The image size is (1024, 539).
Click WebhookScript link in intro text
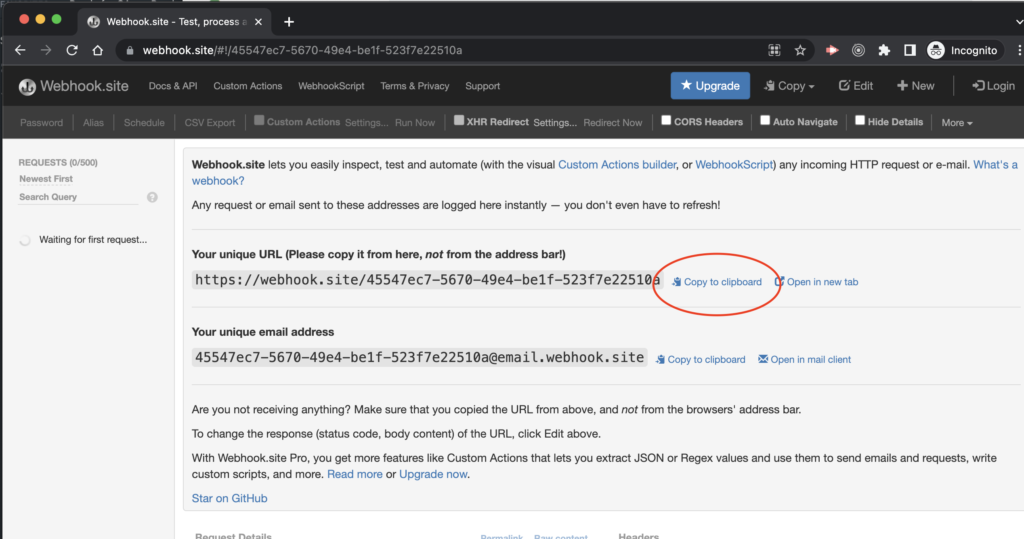click(734, 165)
